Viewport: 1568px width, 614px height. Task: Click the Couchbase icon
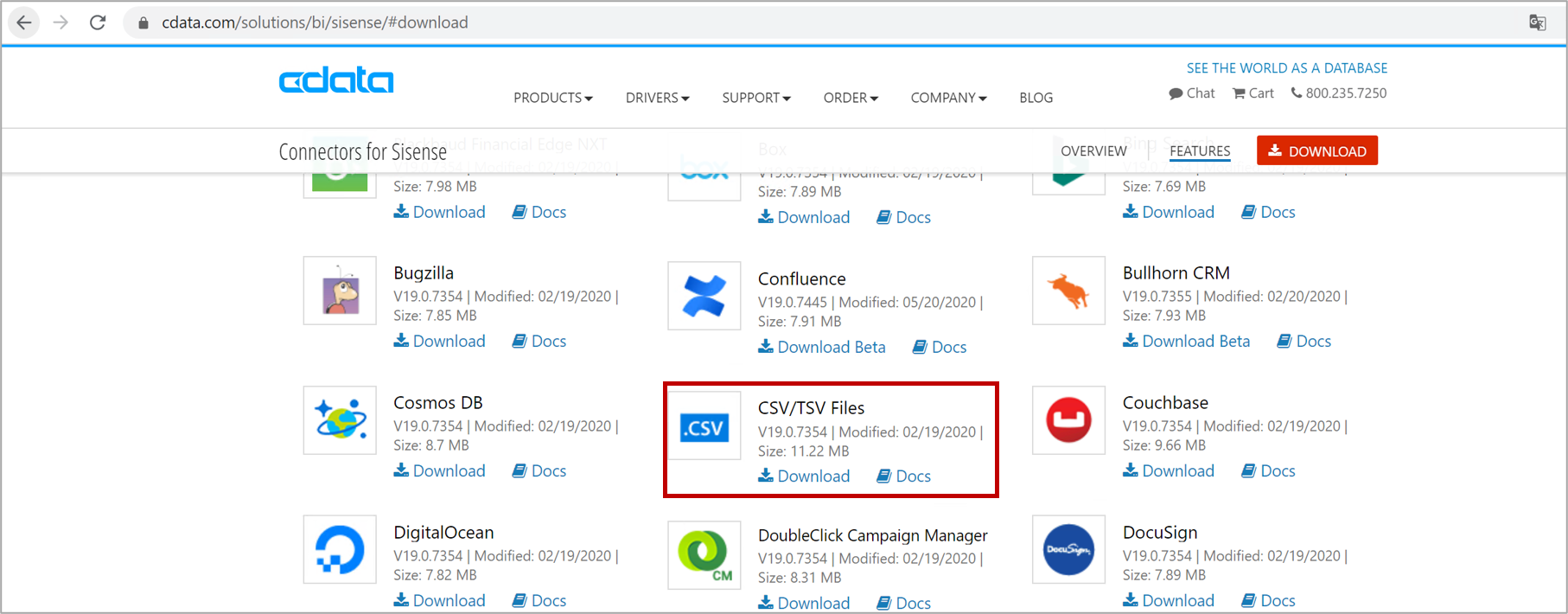pyautogui.click(x=1068, y=420)
